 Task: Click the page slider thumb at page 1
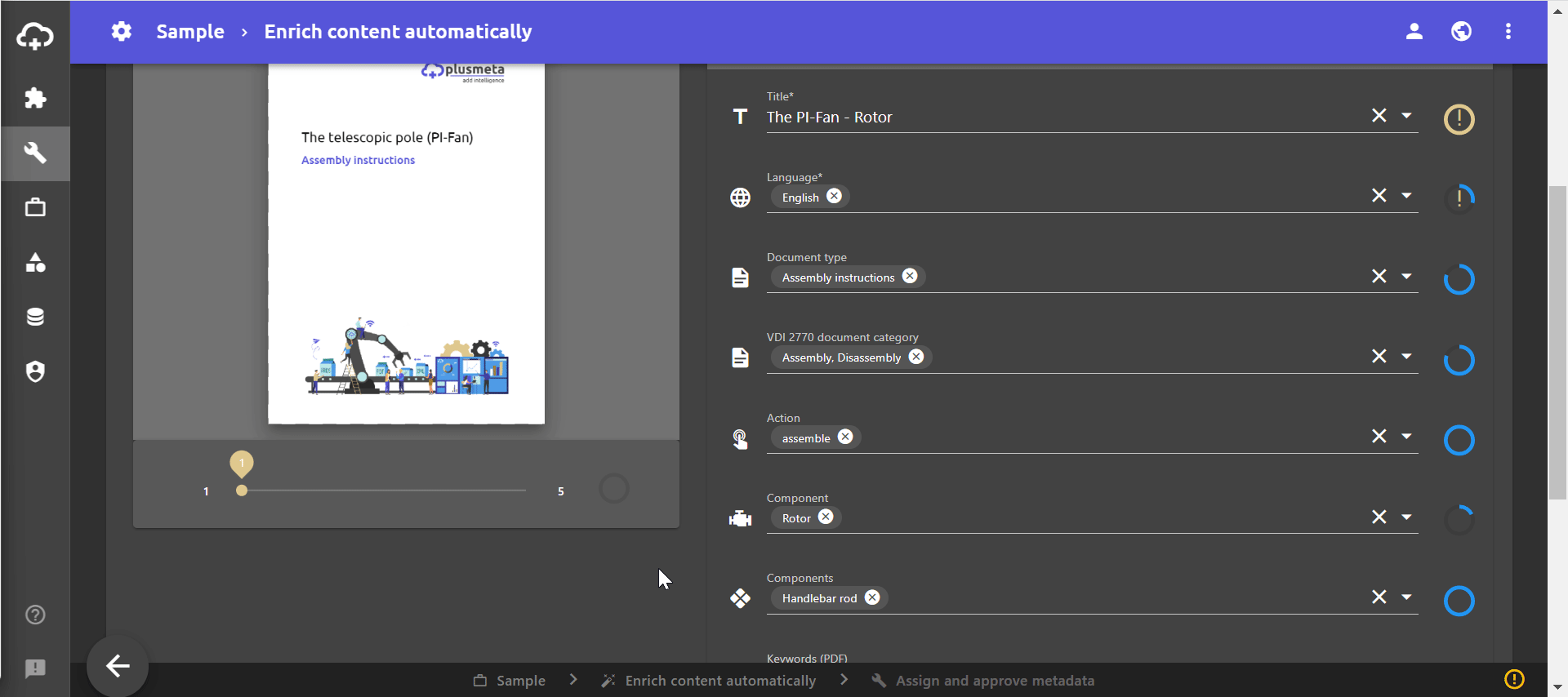point(242,491)
